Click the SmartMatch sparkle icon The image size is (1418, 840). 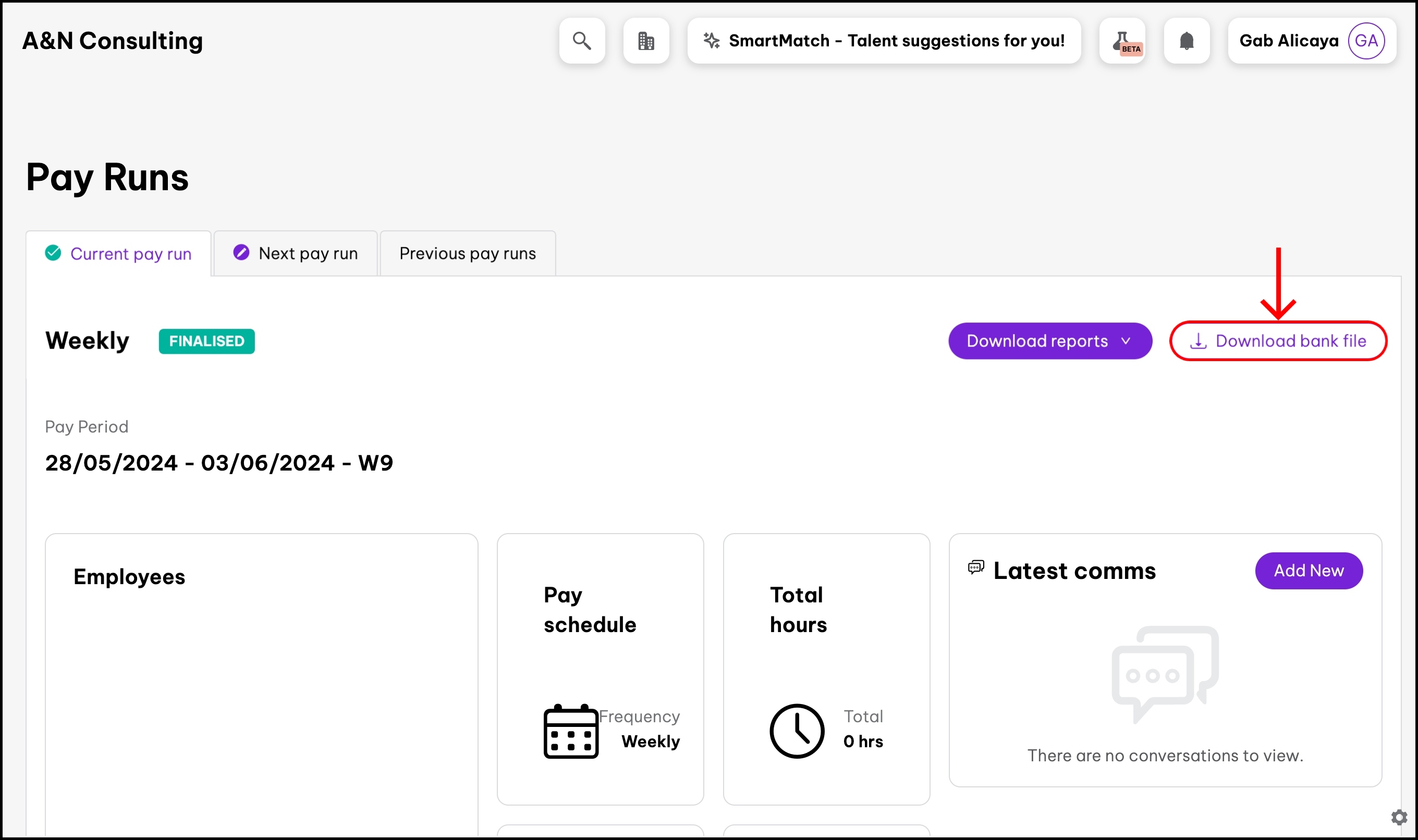[711, 41]
